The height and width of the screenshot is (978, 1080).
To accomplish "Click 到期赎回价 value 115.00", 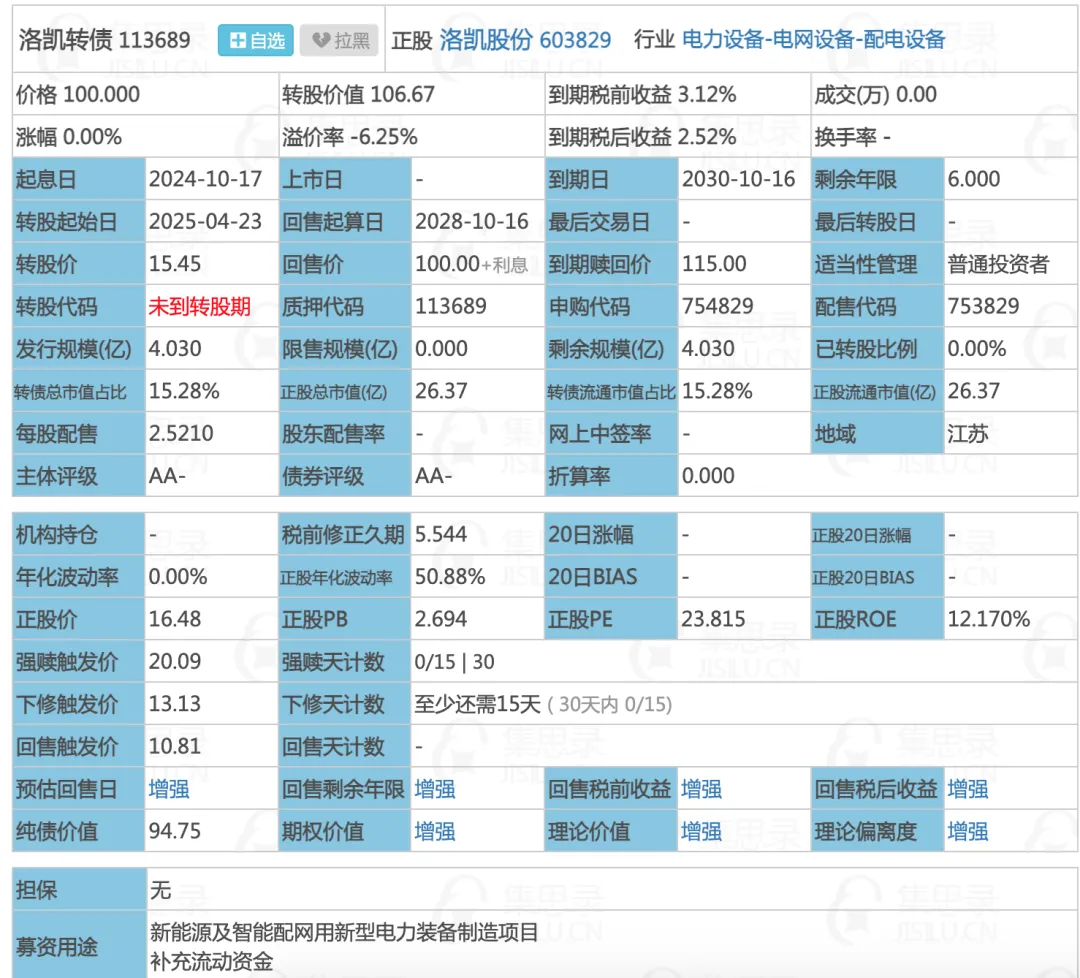I will tap(714, 264).
